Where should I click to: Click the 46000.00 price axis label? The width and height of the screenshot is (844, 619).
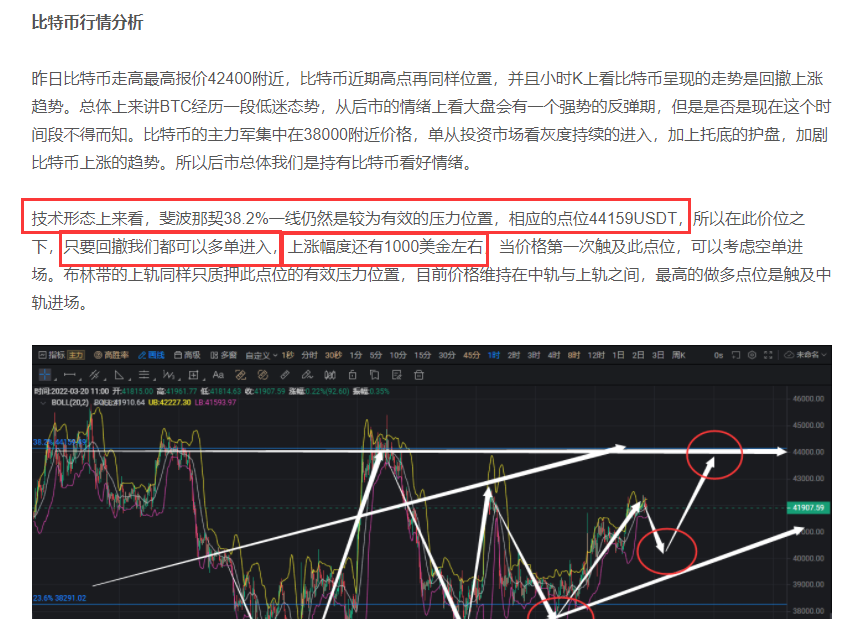pyautogui.click(x=808, y=399)
